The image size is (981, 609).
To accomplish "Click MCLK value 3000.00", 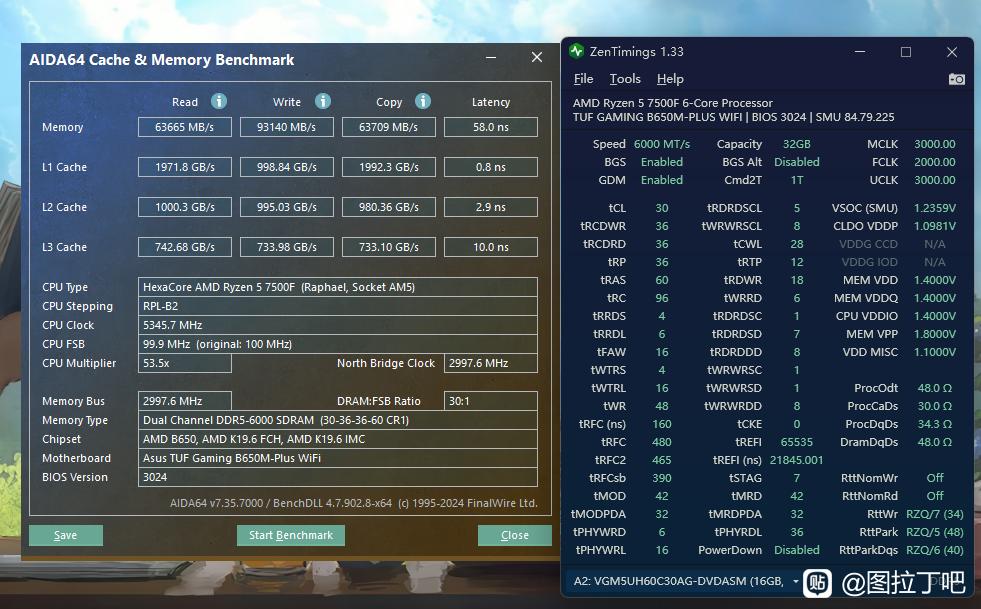I will coord(935,144).
